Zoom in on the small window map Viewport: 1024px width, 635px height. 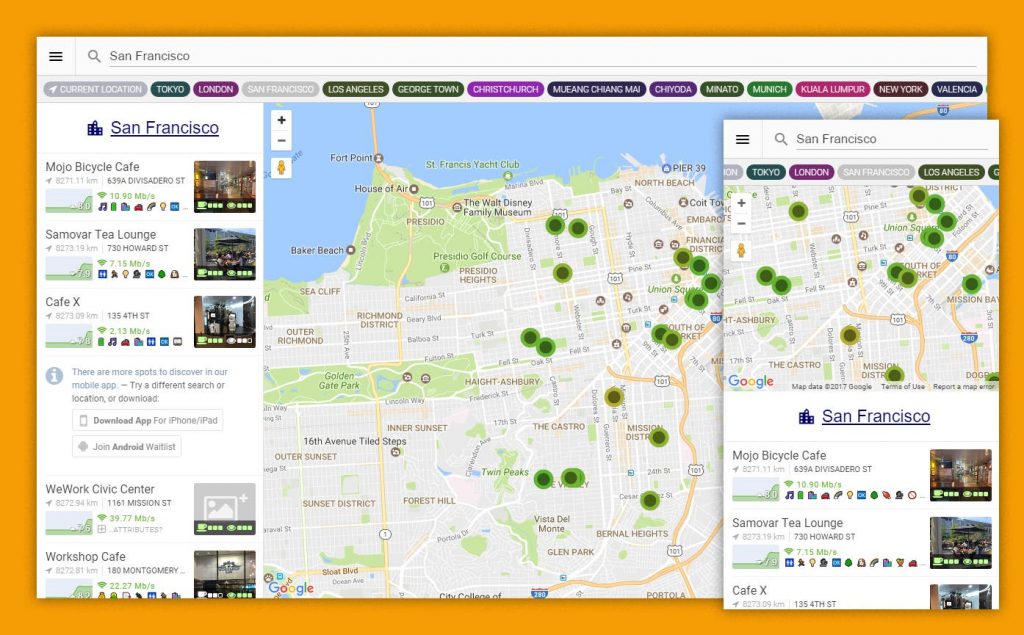(741, 203)
